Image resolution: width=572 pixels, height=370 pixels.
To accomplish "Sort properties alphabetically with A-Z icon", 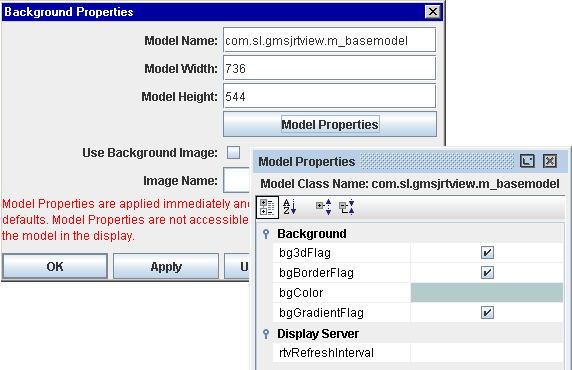I will [290, 207].
